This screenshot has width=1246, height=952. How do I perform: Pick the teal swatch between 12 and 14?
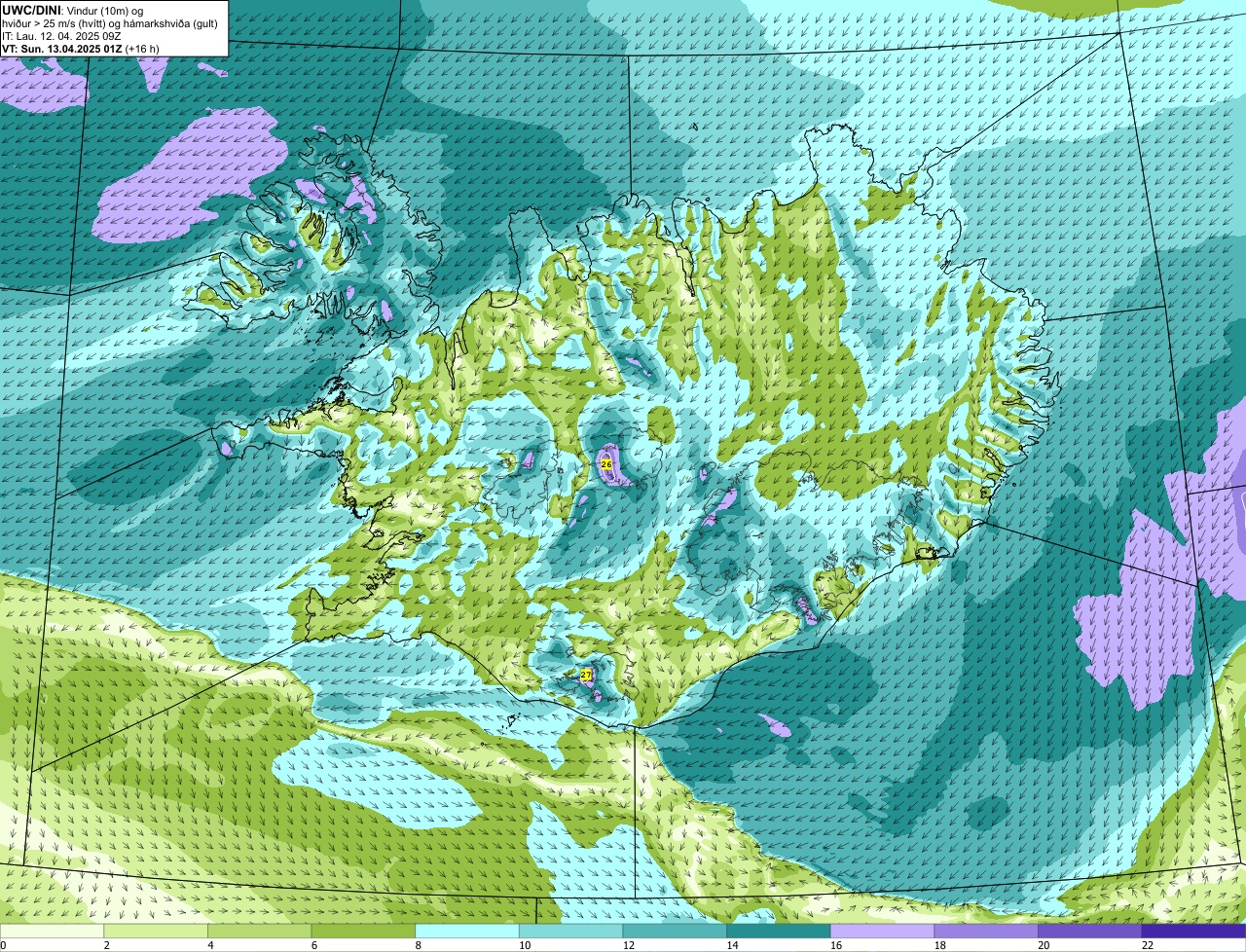675,932
